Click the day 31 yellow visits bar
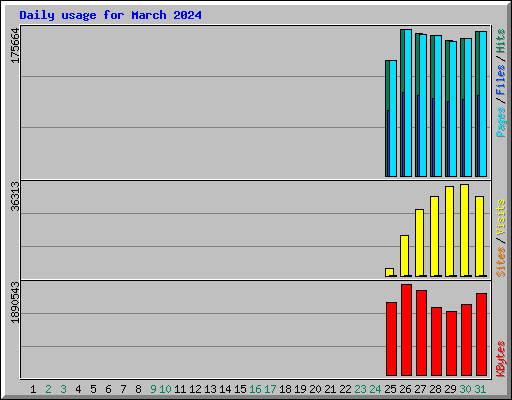512x400 pixels. click(479, 236)
